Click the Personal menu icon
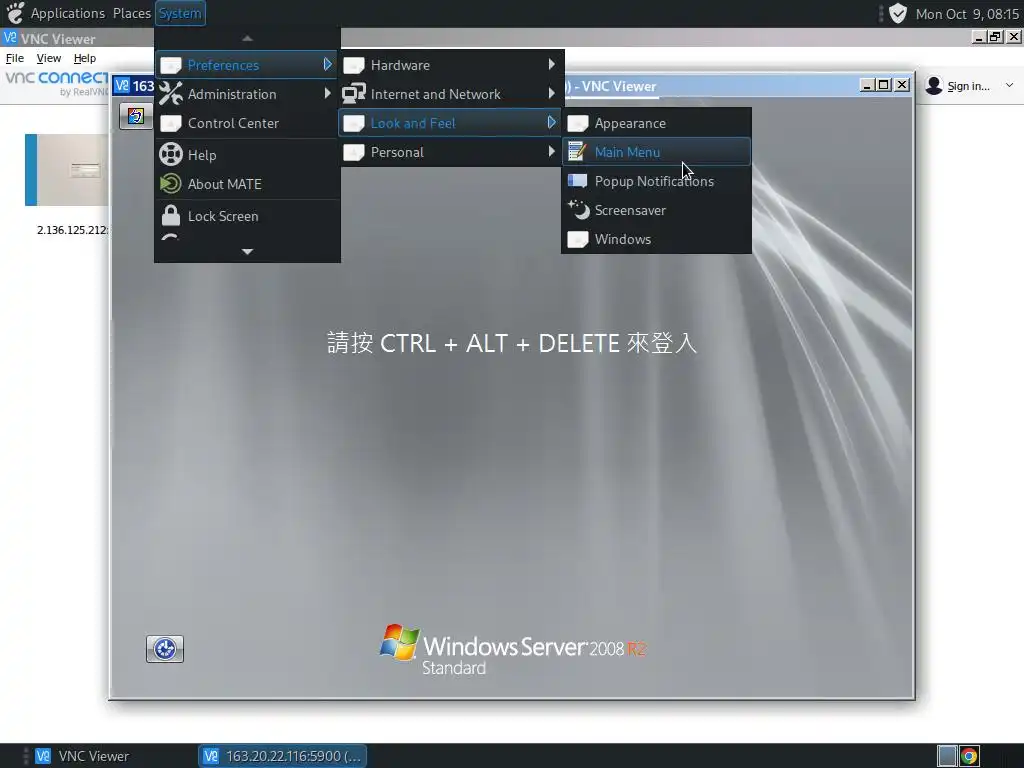The width and height of the screenshot is (1024, 768). [354, 152]
